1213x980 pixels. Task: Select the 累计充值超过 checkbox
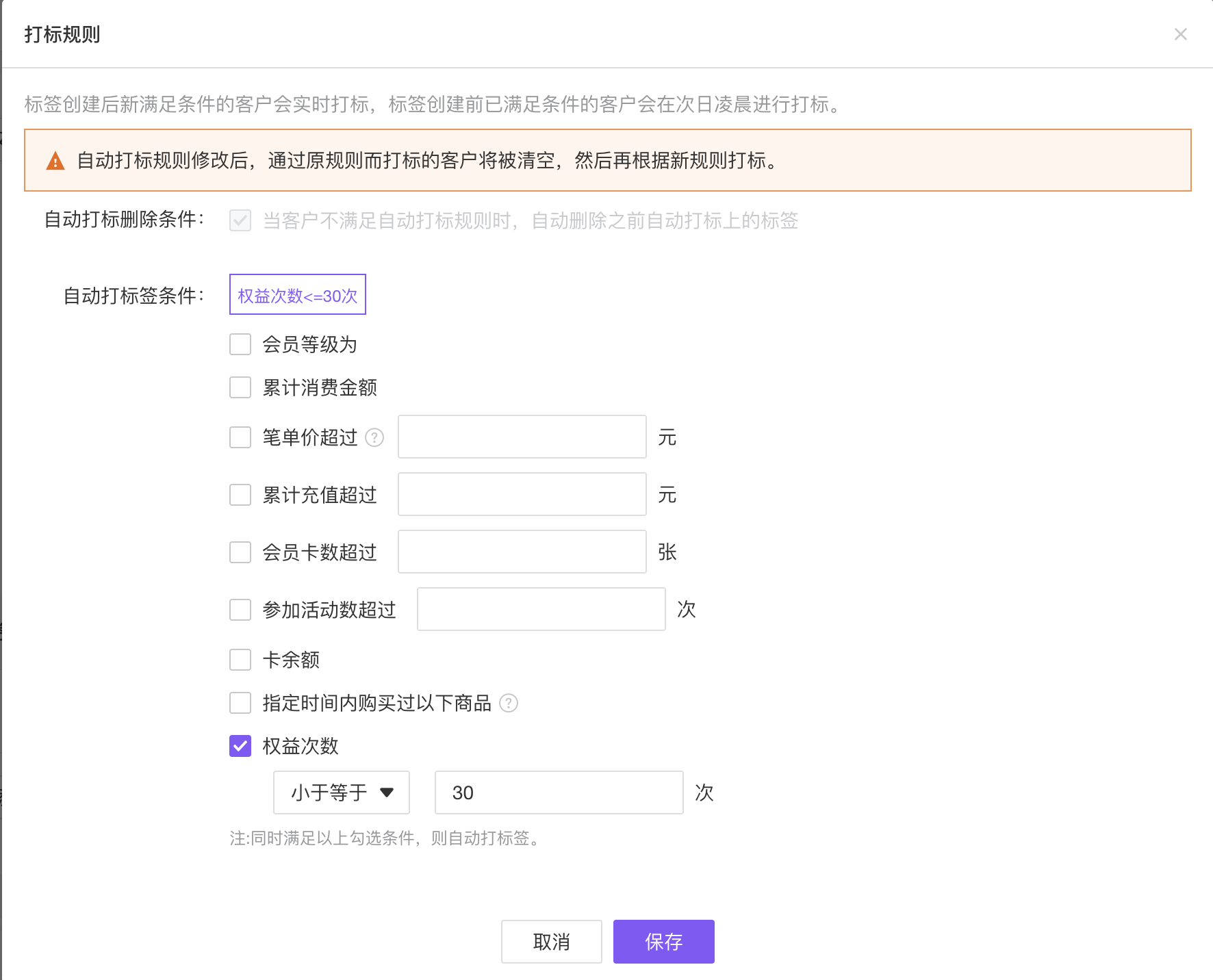tap(240, 495)
